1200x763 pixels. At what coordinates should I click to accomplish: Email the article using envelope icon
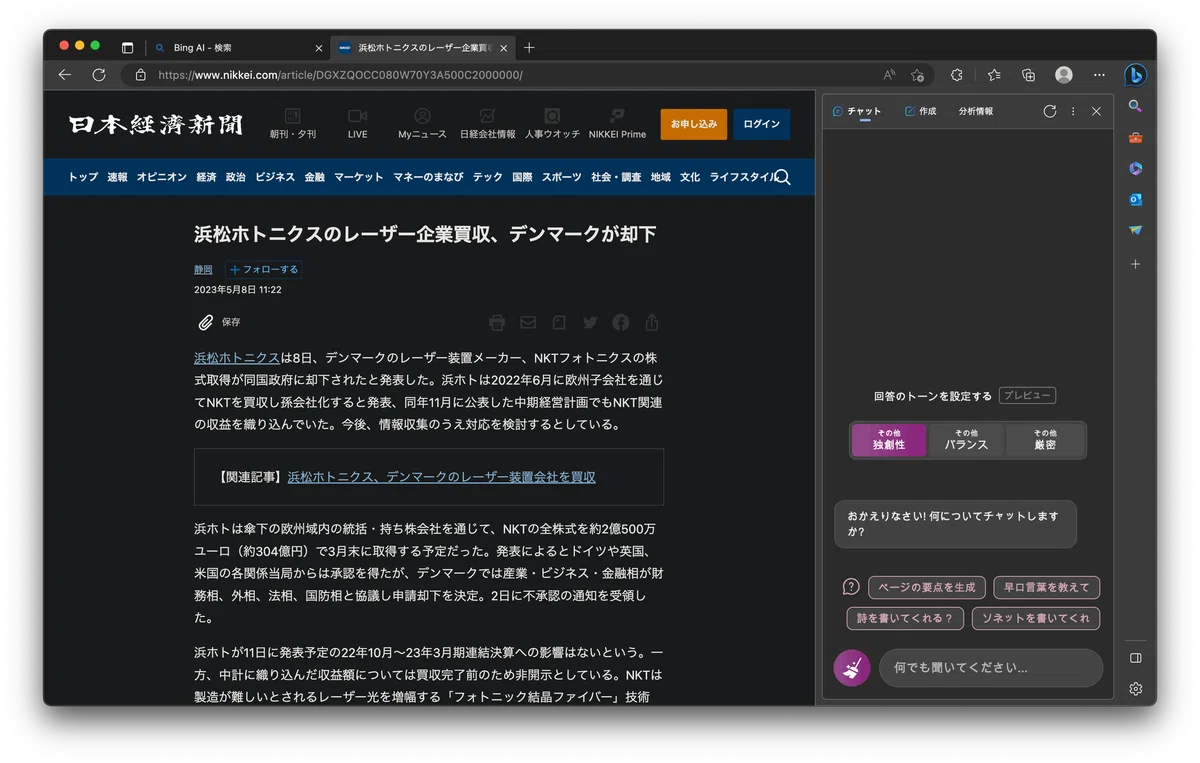528,322
